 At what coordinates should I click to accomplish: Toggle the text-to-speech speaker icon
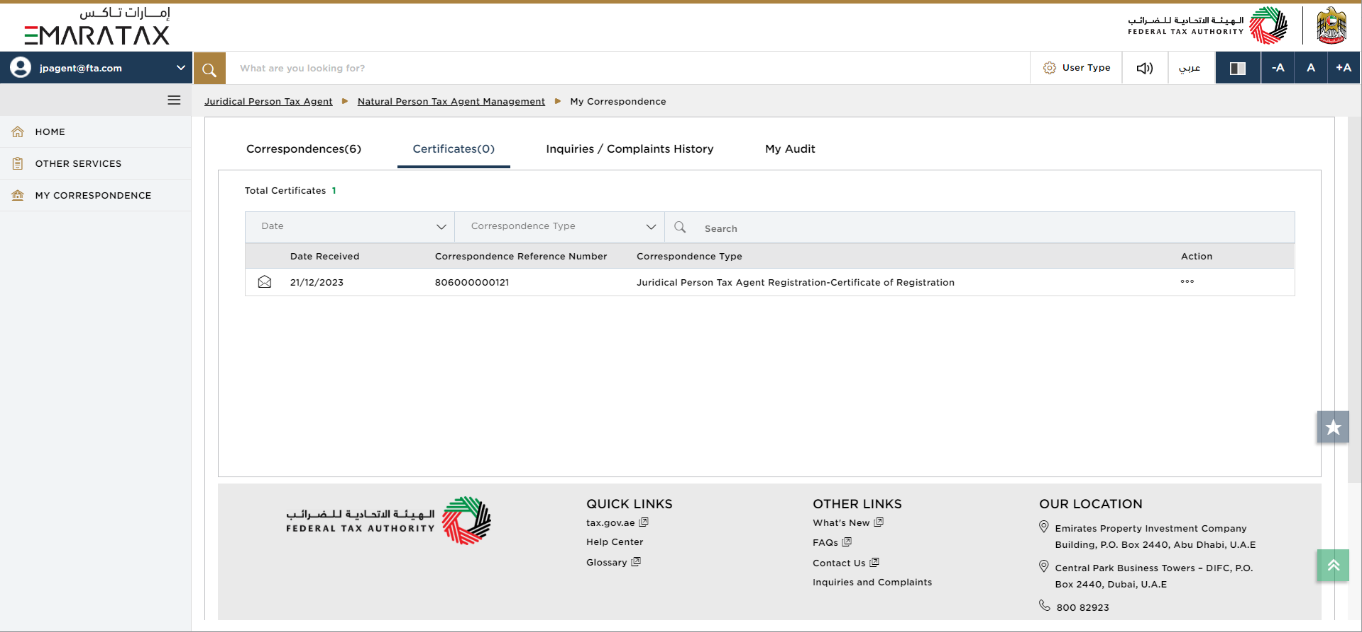tap(1145, 68)
